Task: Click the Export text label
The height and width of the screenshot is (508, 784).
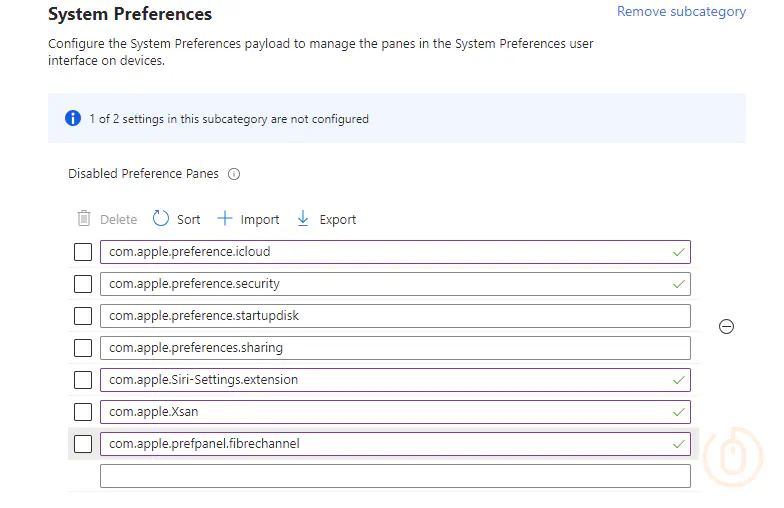Action: tap(338, 220)
